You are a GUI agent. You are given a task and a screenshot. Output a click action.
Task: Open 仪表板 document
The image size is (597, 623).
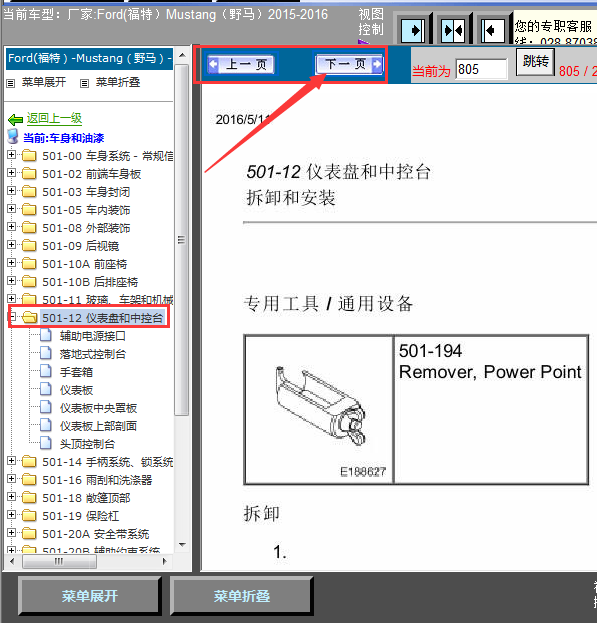pos(76,390)
